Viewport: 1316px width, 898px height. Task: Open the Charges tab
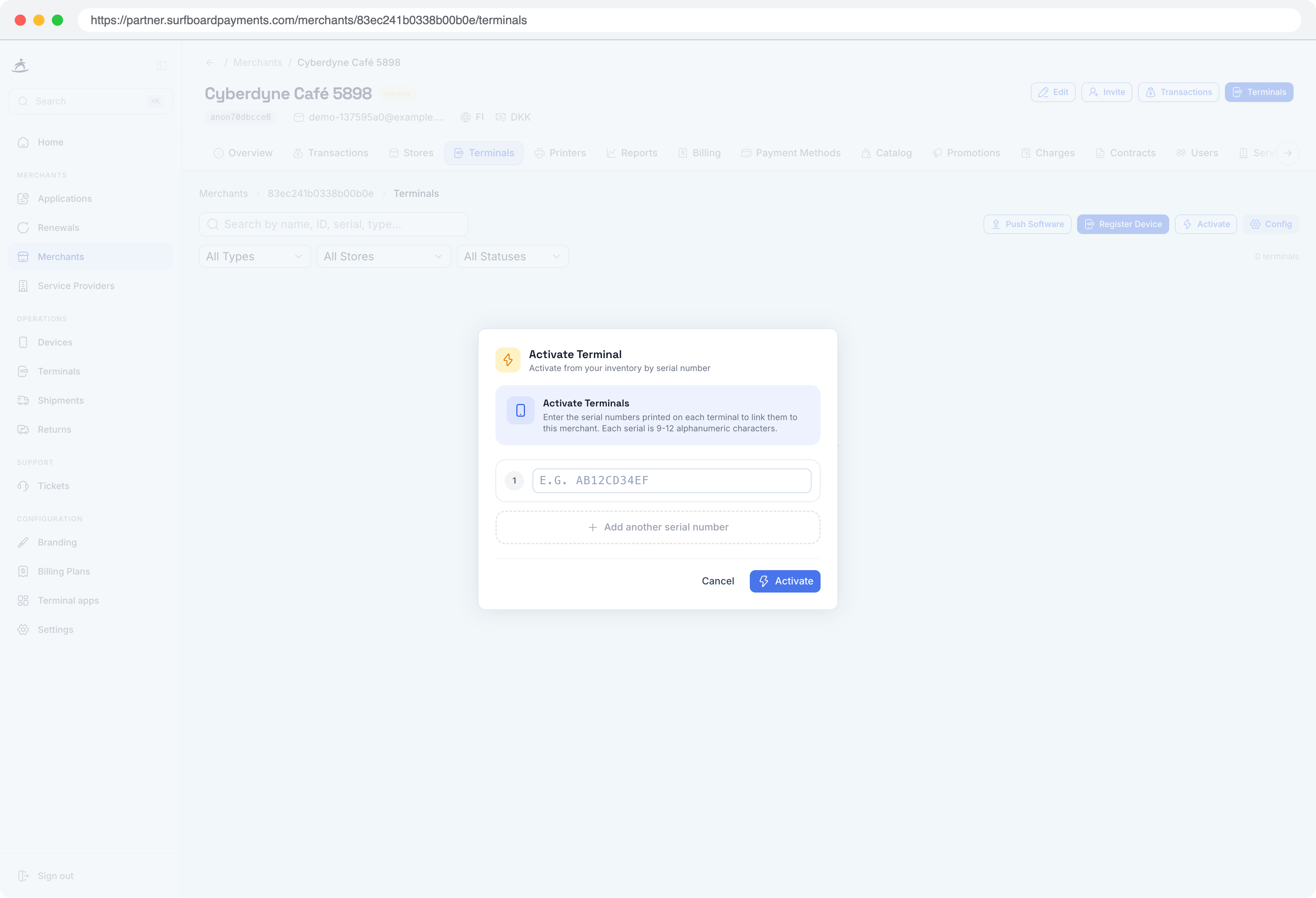tap(1048, 153)
